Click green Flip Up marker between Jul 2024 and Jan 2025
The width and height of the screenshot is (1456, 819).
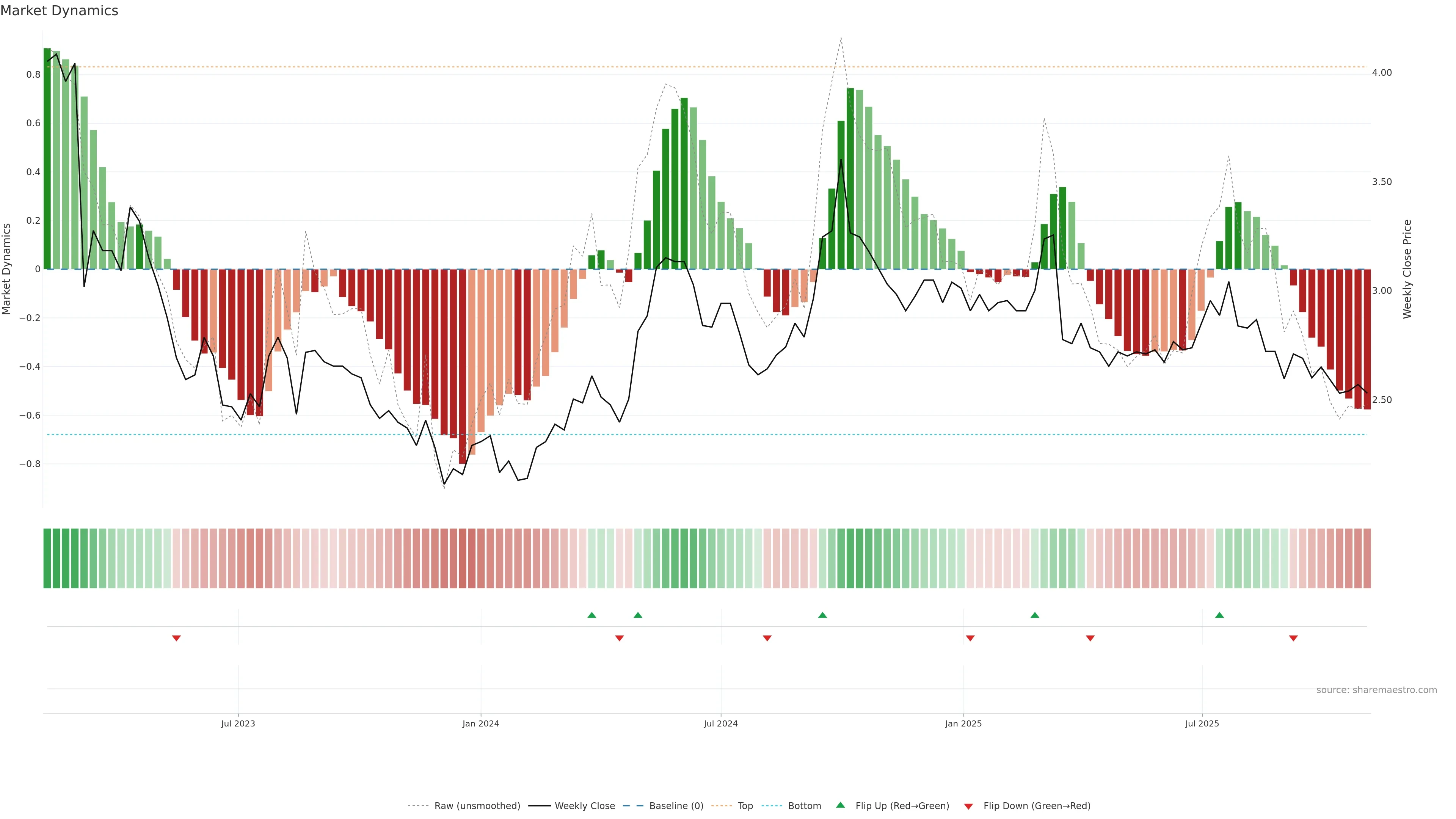(822, 615)
